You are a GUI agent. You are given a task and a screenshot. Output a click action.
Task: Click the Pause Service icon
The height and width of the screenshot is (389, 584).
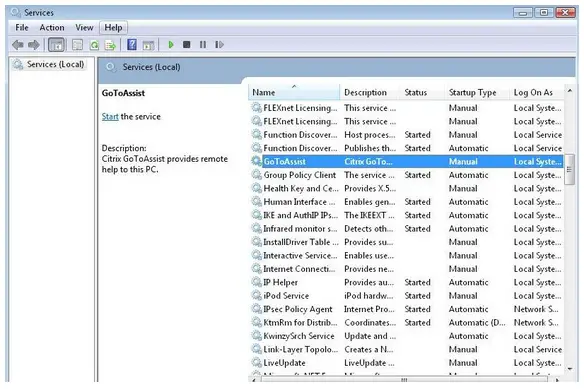[x=203, y=45]
